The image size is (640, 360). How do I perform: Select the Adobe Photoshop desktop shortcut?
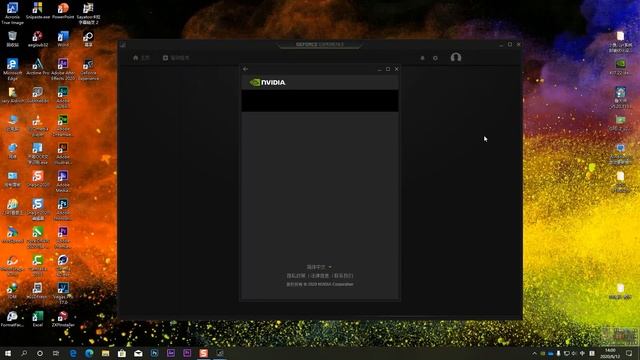coord(63,209)
